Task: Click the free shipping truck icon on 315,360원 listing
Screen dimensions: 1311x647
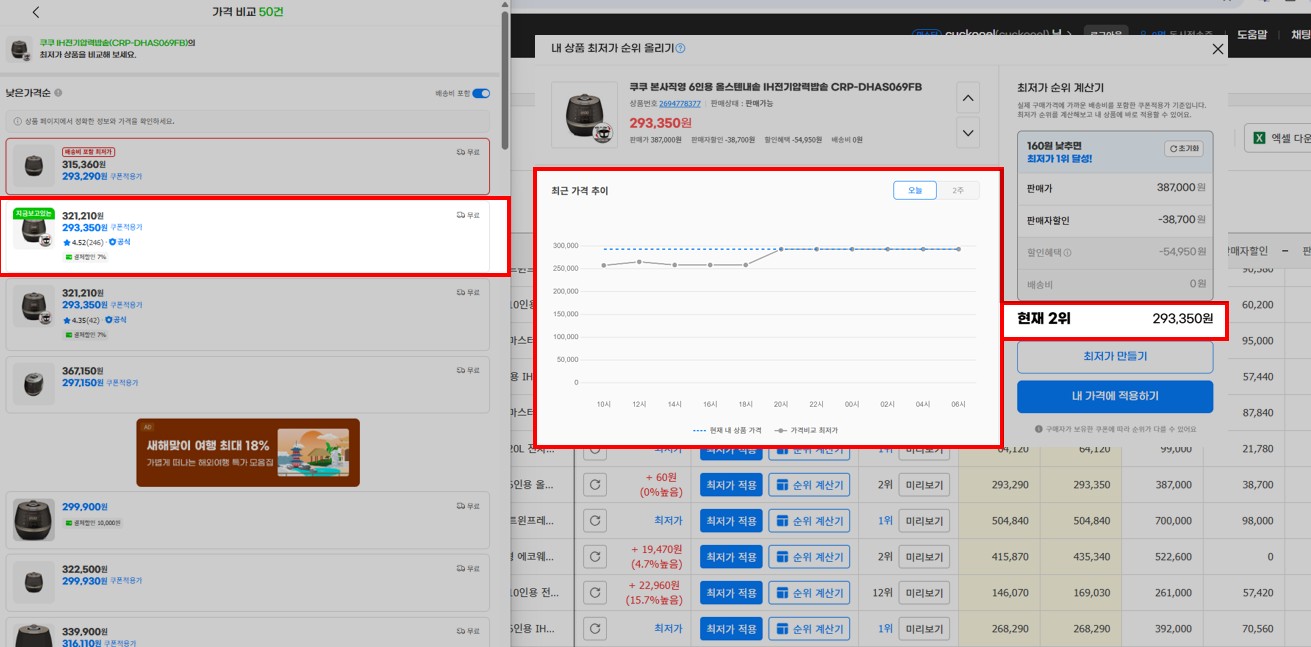Action: pos(461,151)
